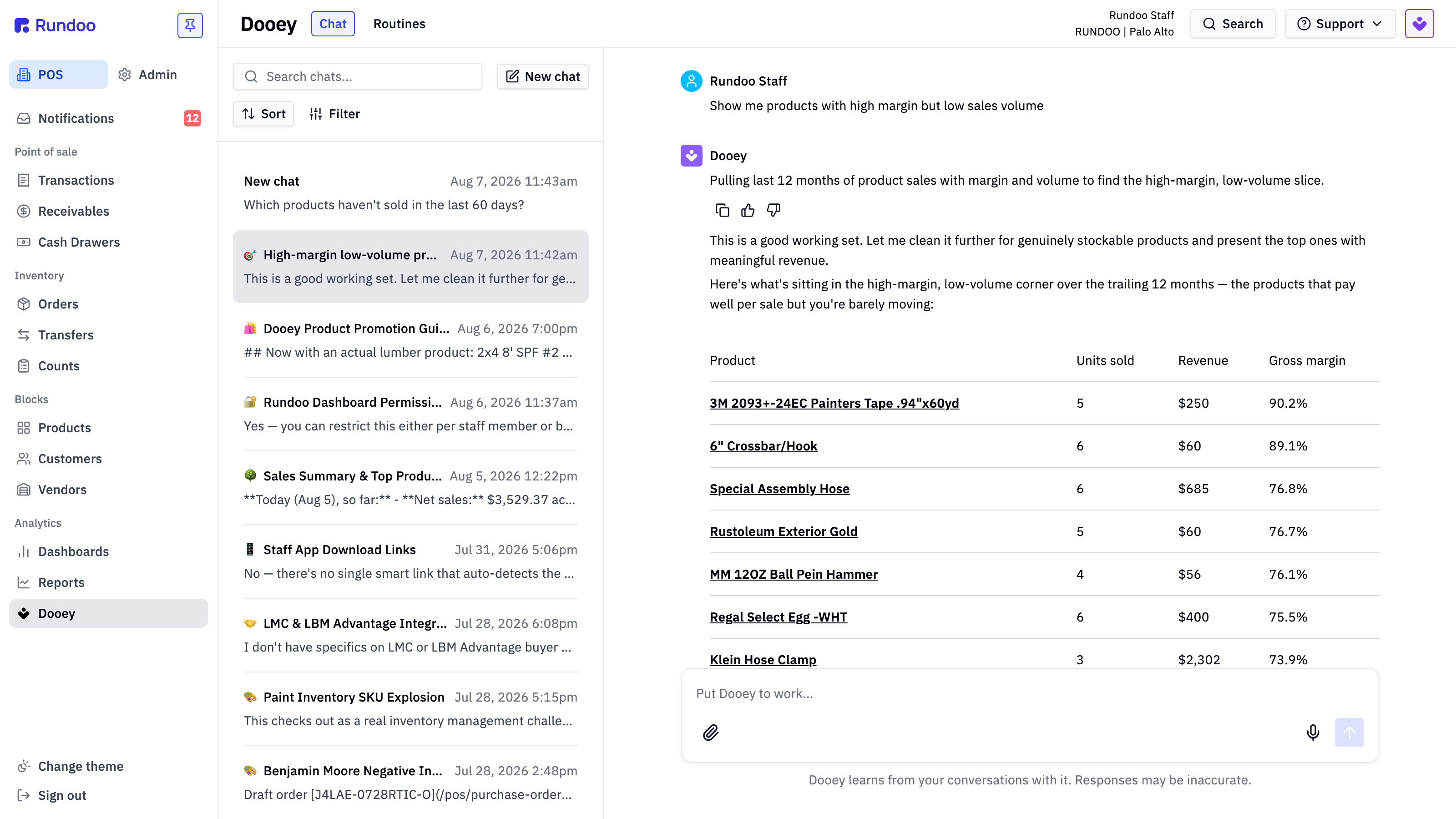
Task: Open Rustoleum Exterior Gold link
Action: tap(784, 531)
